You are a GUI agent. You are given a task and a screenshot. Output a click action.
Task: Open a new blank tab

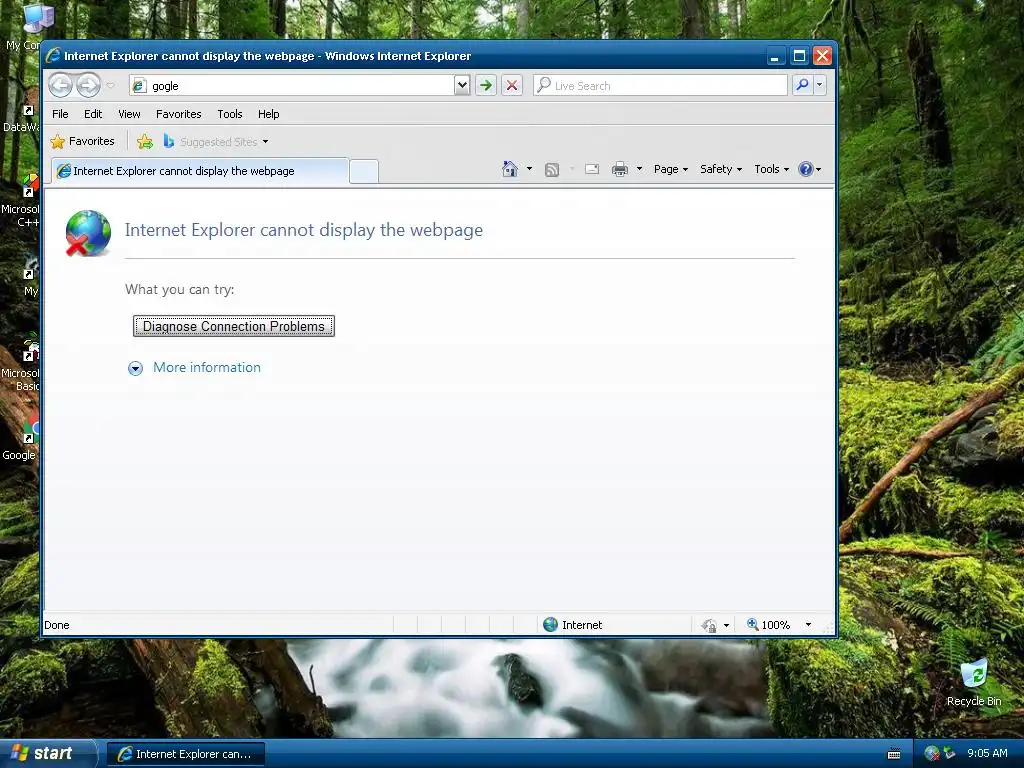click(364, 171)
